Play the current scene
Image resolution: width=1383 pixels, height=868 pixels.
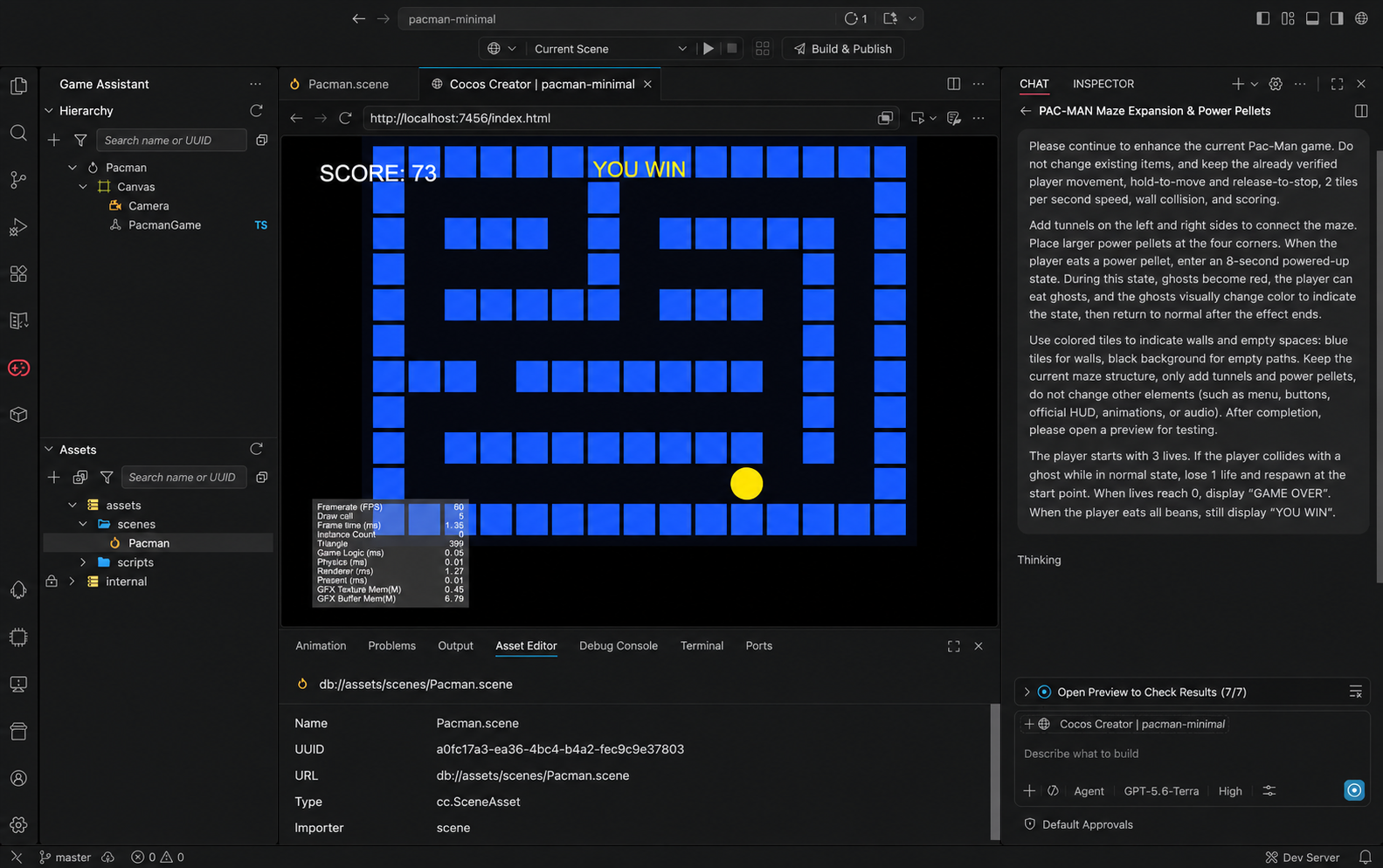[x=709, y=49]
